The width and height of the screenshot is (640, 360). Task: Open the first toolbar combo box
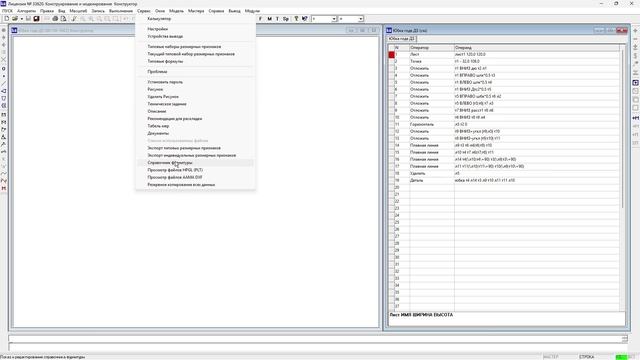click(x=324, y=19)
